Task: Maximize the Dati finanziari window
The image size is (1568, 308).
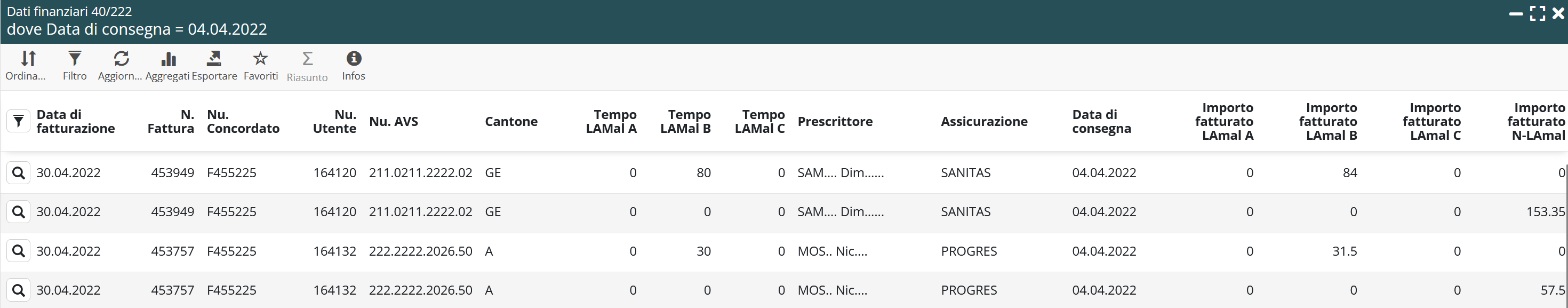Action: 1538,13
